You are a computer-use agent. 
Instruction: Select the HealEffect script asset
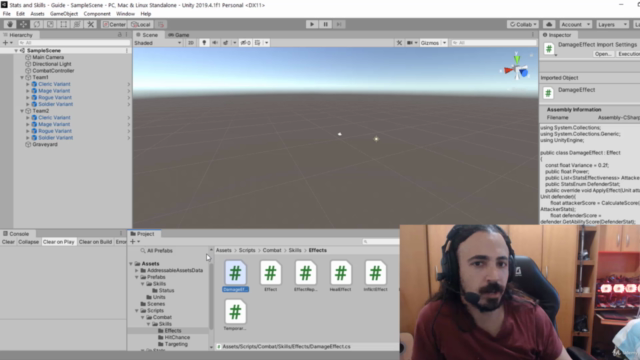pyautogui.click(x=340, y=276)
